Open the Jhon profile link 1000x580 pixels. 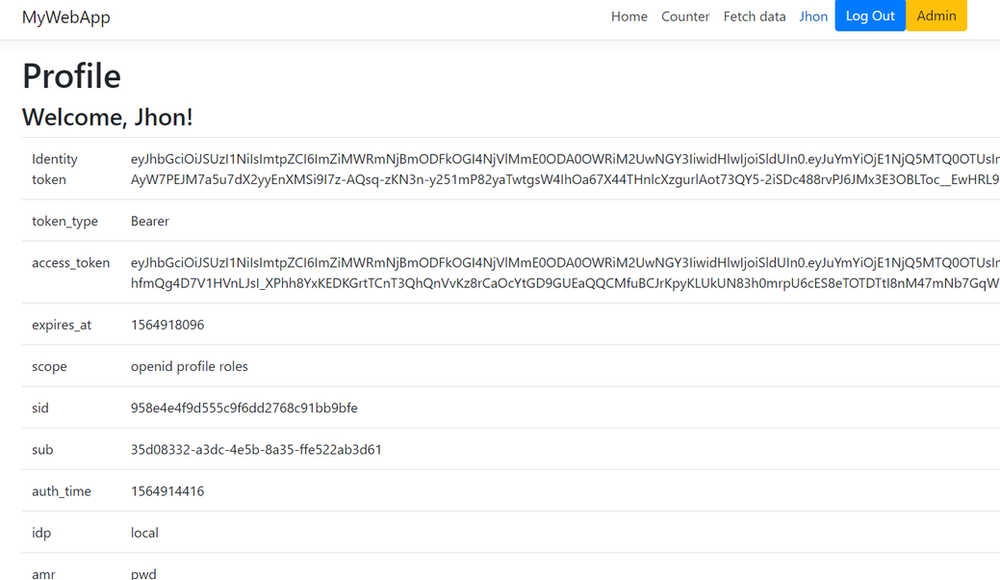tap(814, 17)
